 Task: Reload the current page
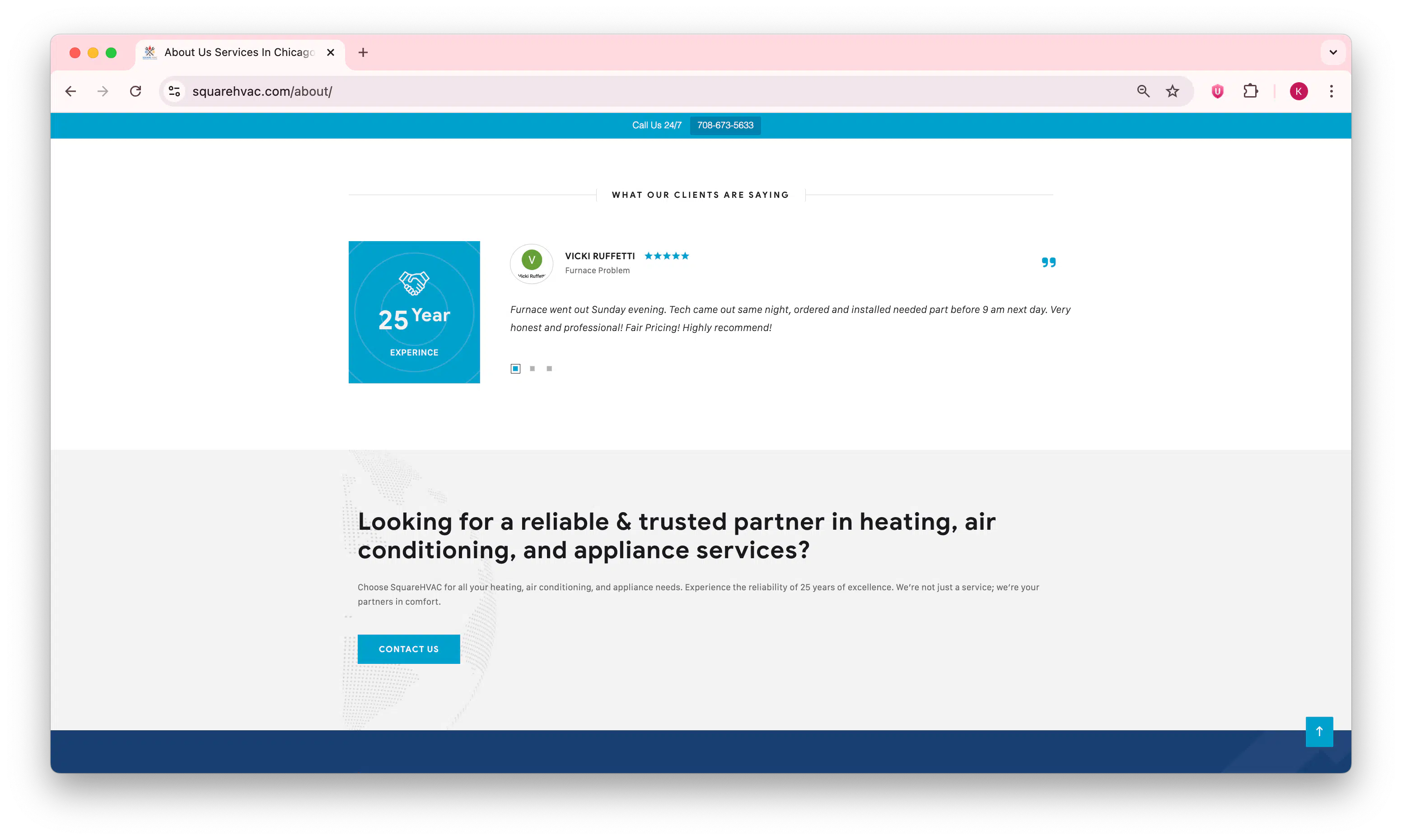135,91
